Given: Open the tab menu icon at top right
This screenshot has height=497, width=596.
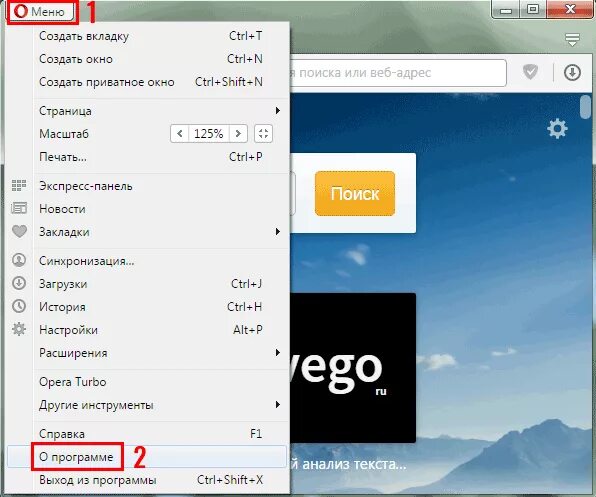Looking at the screenshot, I should point(572,40).
